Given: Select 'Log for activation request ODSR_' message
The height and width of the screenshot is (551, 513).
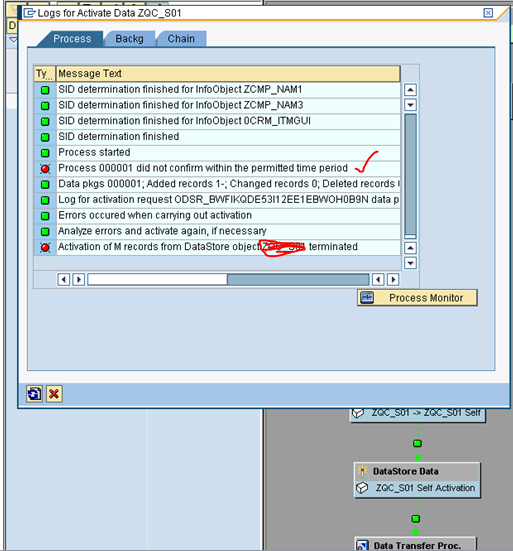Looking at the screenshot, I should 228,200.
